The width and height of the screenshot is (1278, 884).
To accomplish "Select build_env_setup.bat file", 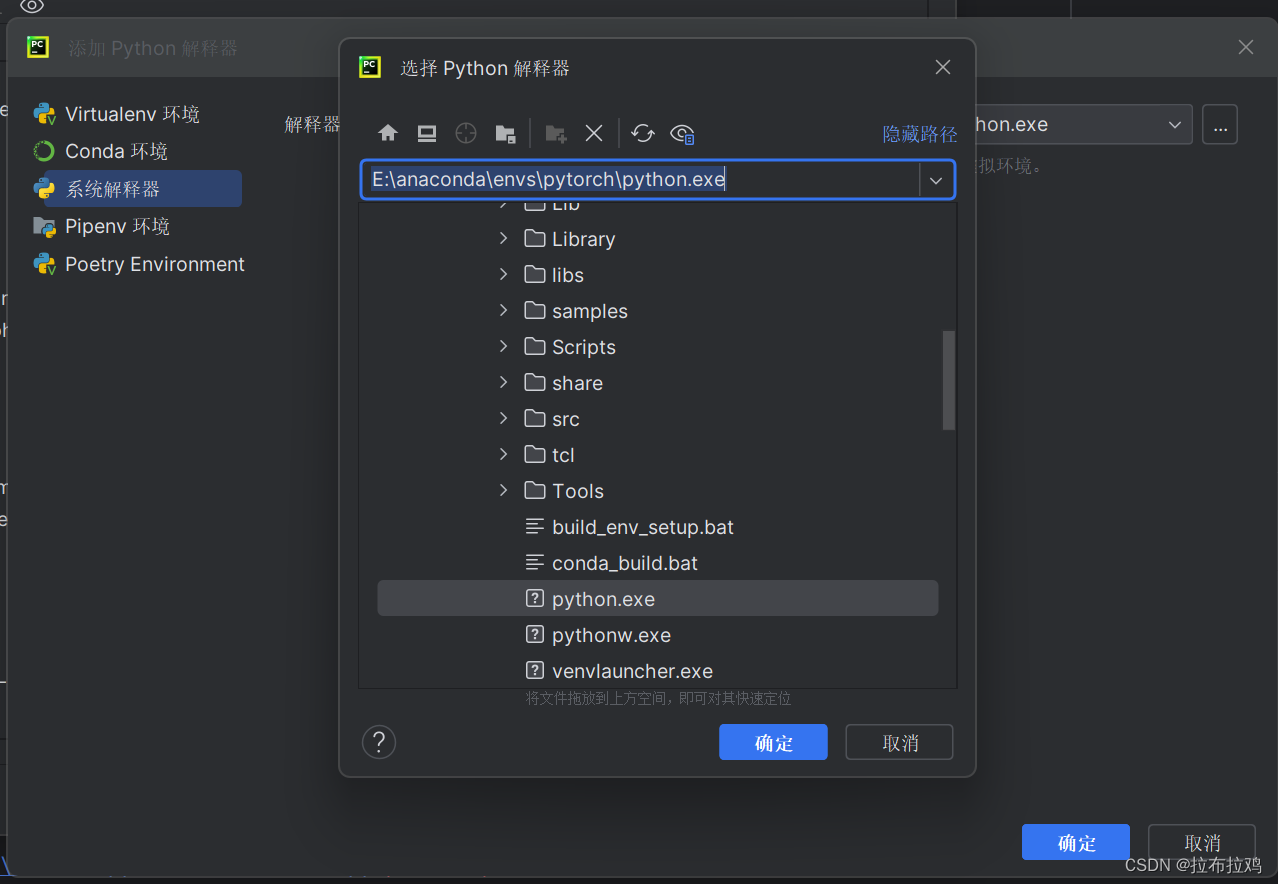I will pyautogui.click(x=657, y=527).
